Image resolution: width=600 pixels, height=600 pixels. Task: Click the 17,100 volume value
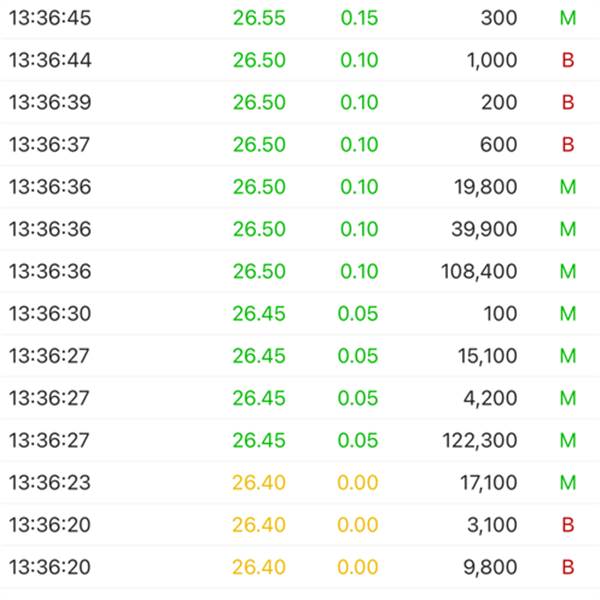click(x=486, y=483)
